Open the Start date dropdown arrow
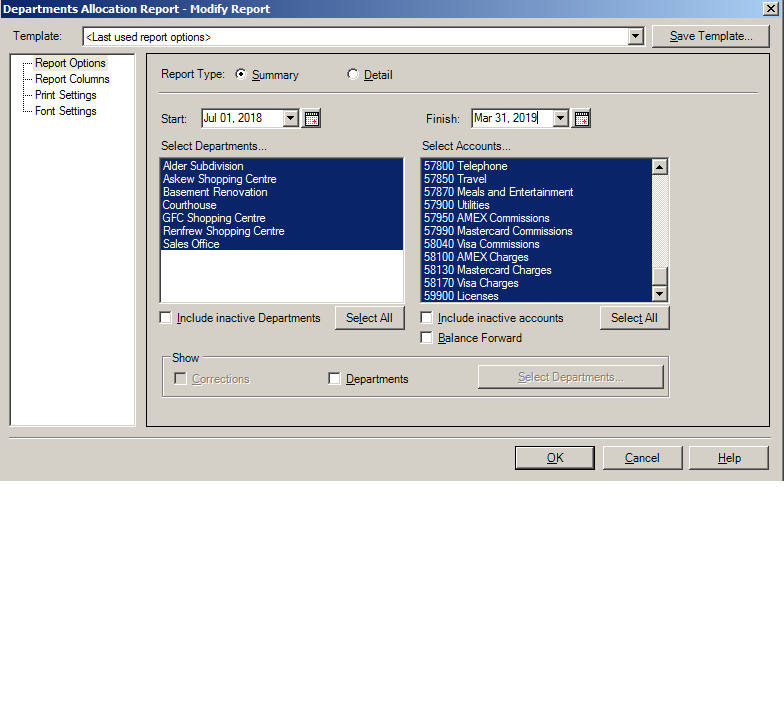784x728 pixels. coord(290,118)
